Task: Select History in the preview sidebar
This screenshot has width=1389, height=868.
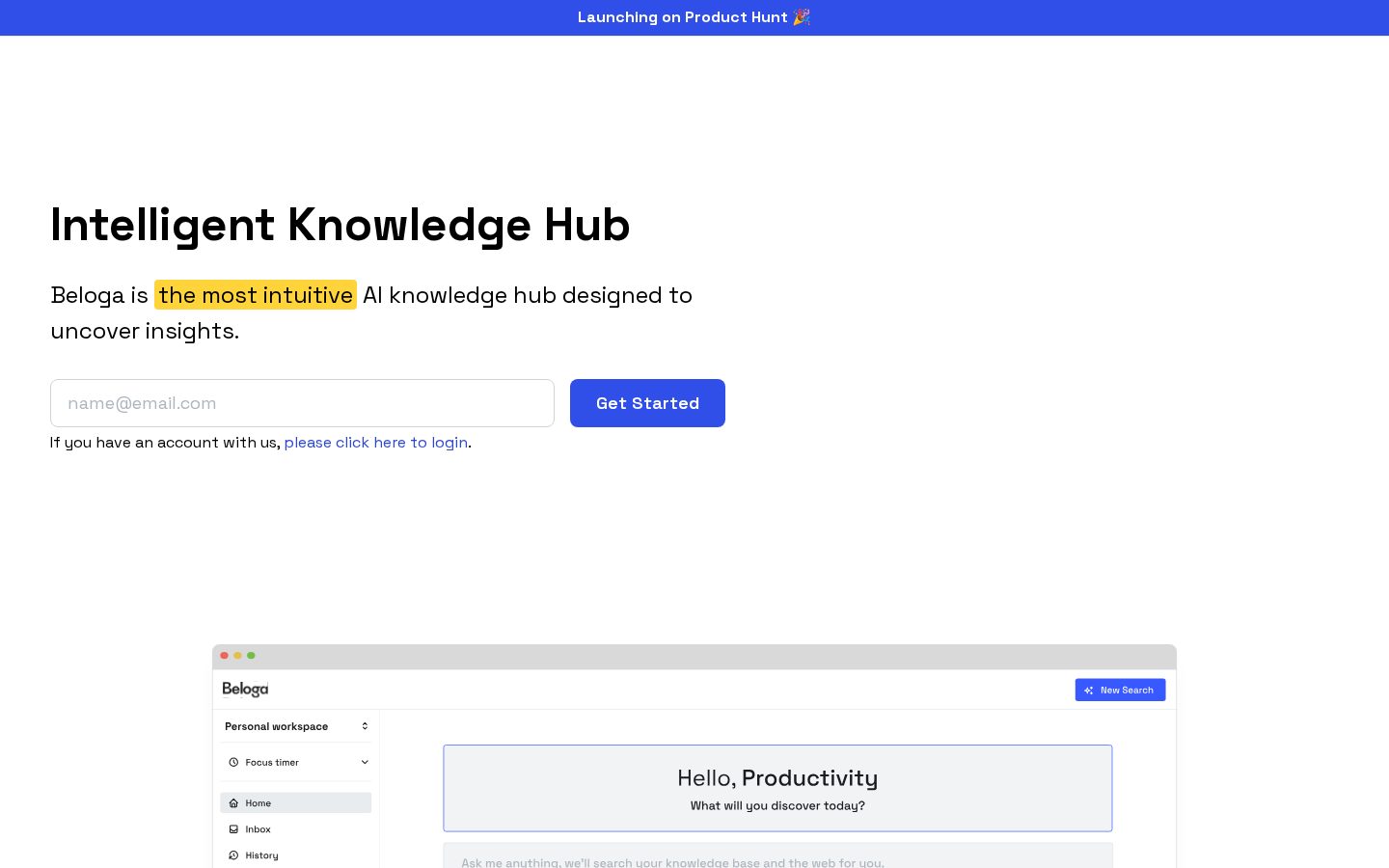Action: (296, 855)
